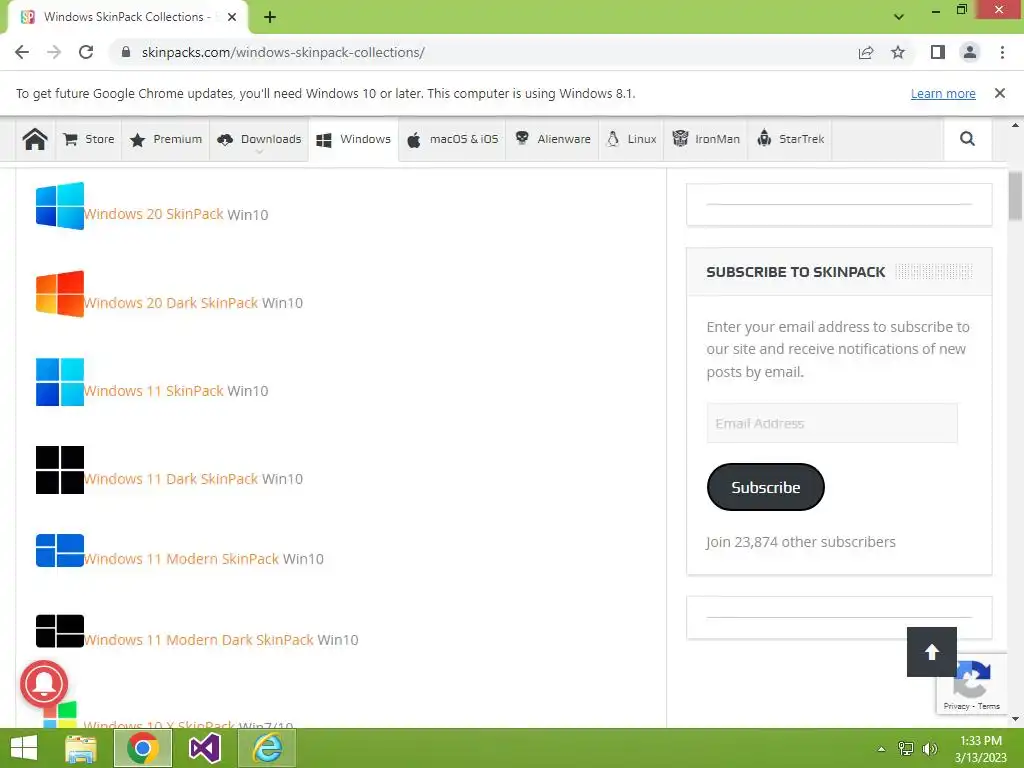Open the StarTrek section
Screen dimensions: 1024x768
790,139
